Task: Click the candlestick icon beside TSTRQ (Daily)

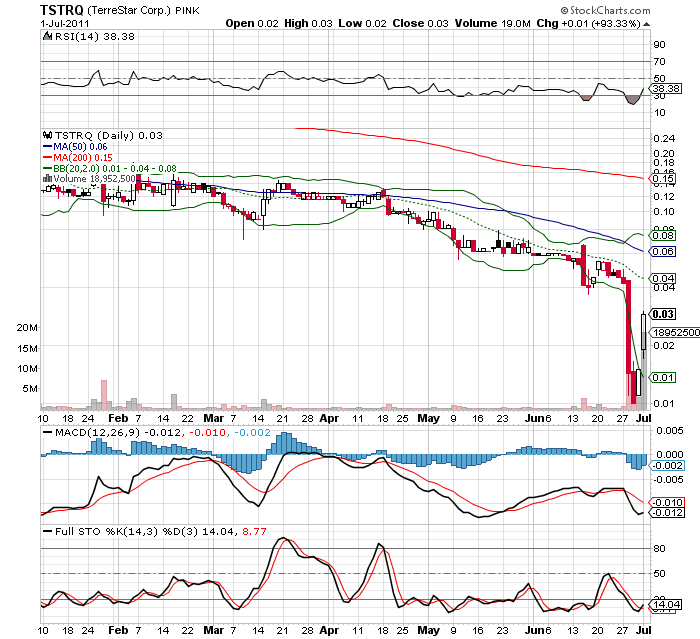Action: point(47,135)
